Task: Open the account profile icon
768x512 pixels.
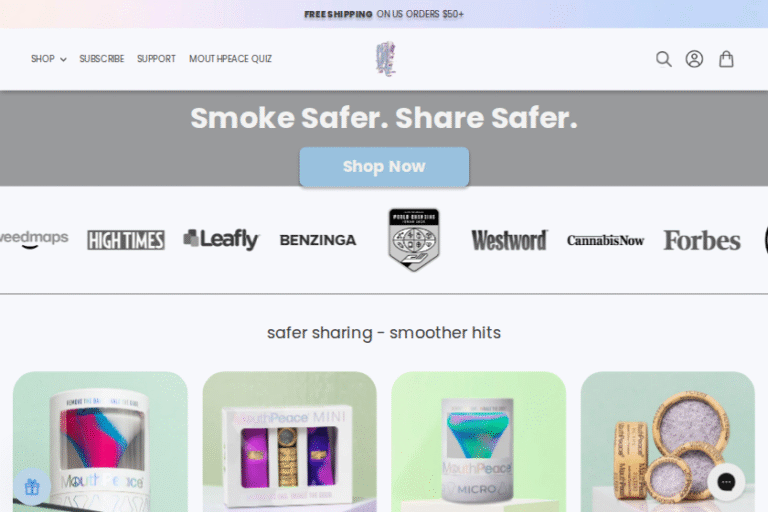Action: pos(694,59)
